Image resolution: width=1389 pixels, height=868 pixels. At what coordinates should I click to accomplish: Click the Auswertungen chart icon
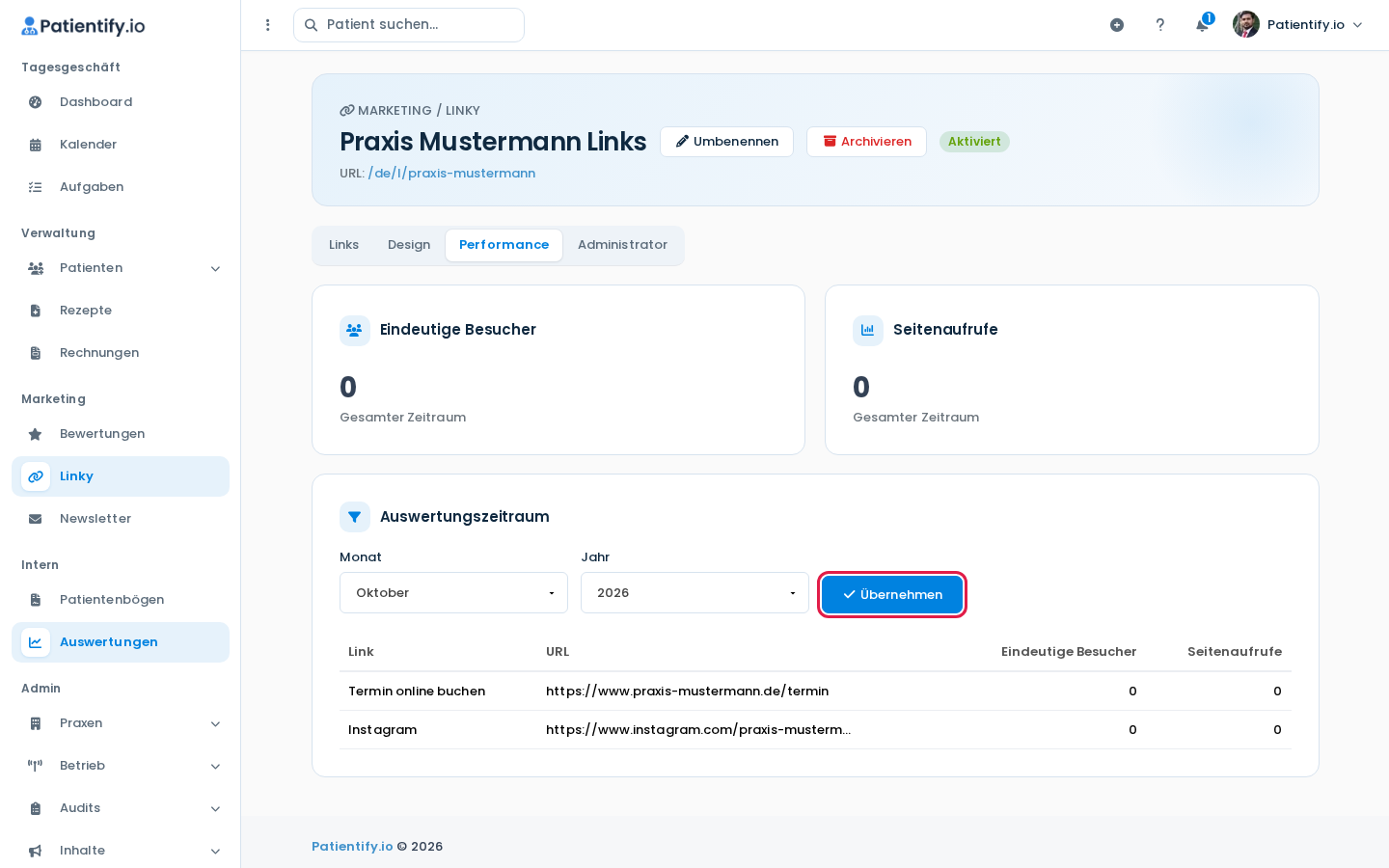click(x=36, y=642)
